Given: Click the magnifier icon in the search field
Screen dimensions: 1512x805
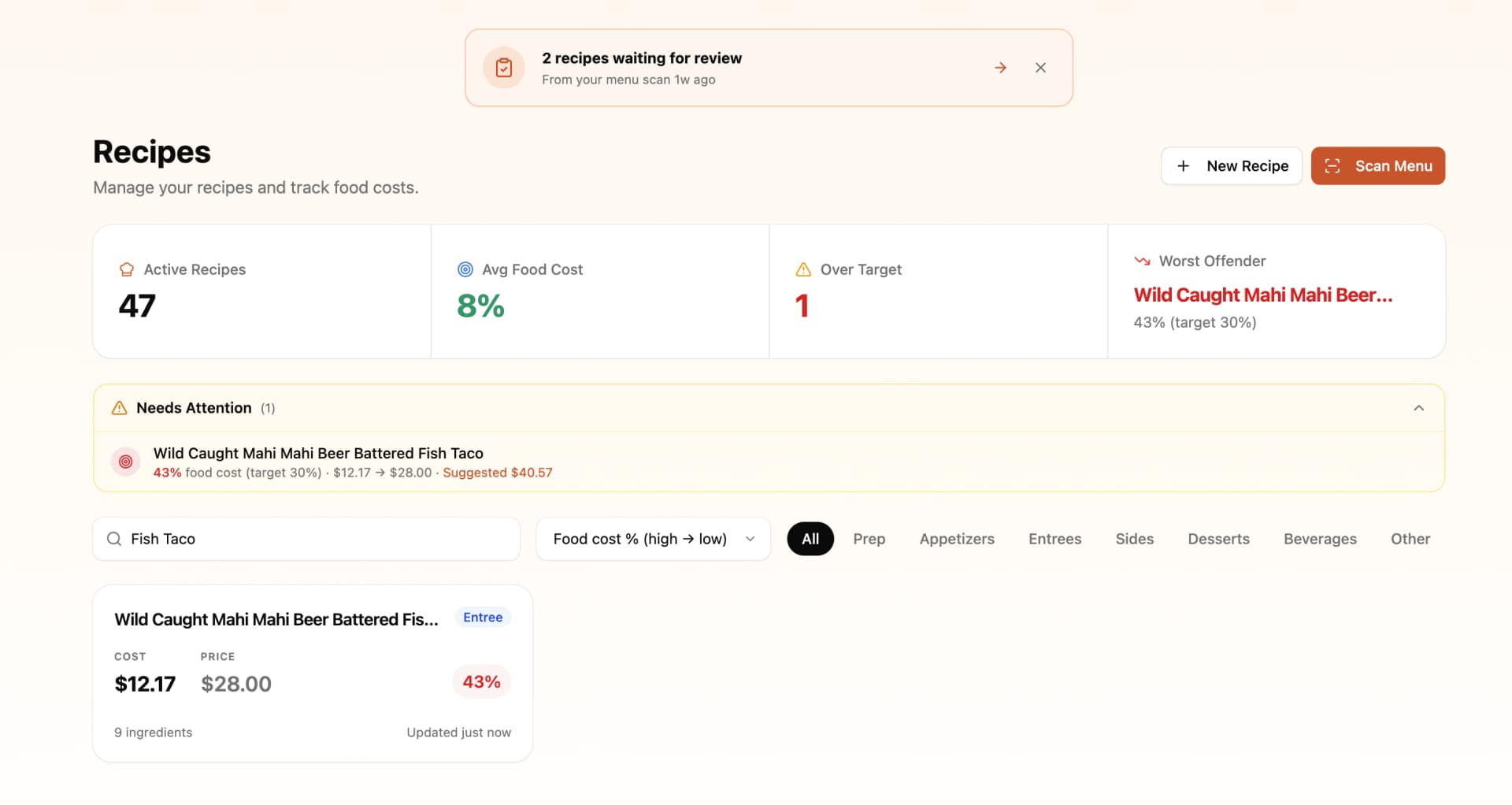Looking at the screenshot, I should pyautogui.click(x=115, y=539).
